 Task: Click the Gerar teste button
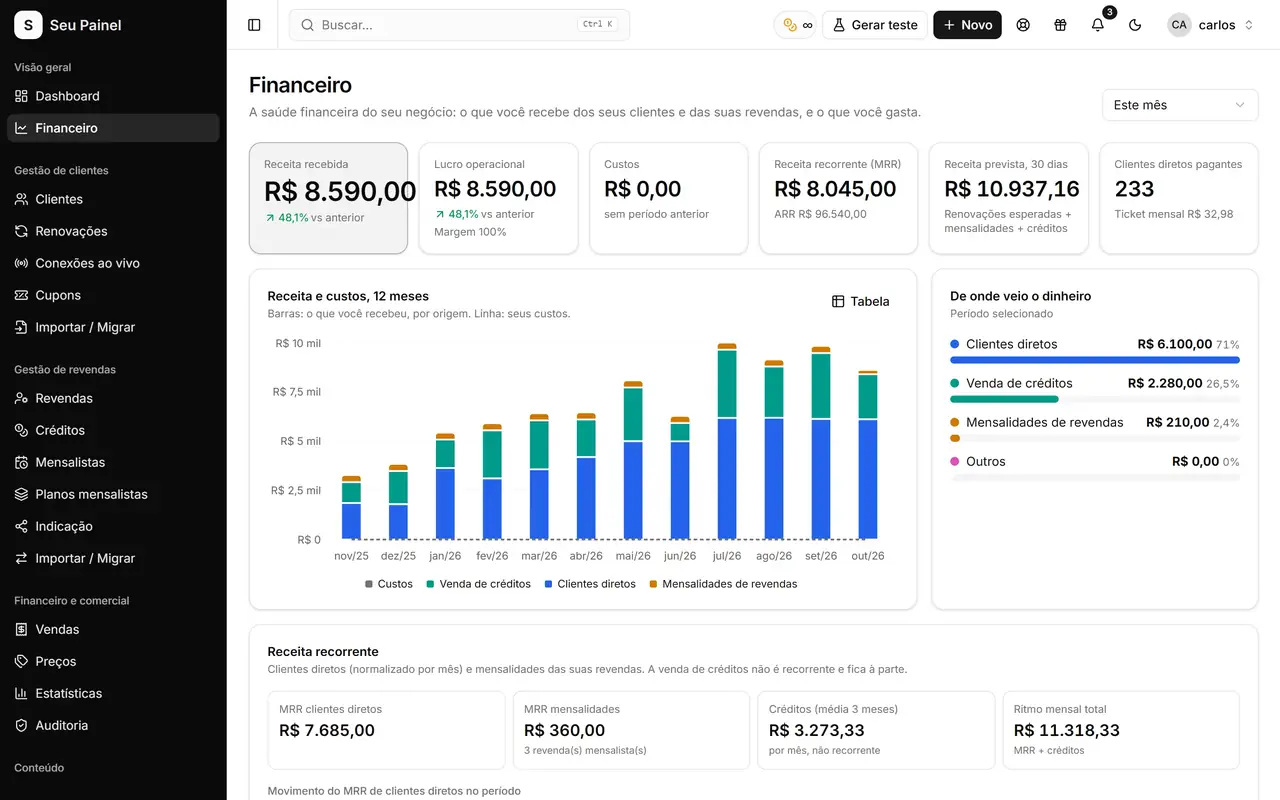874,25
